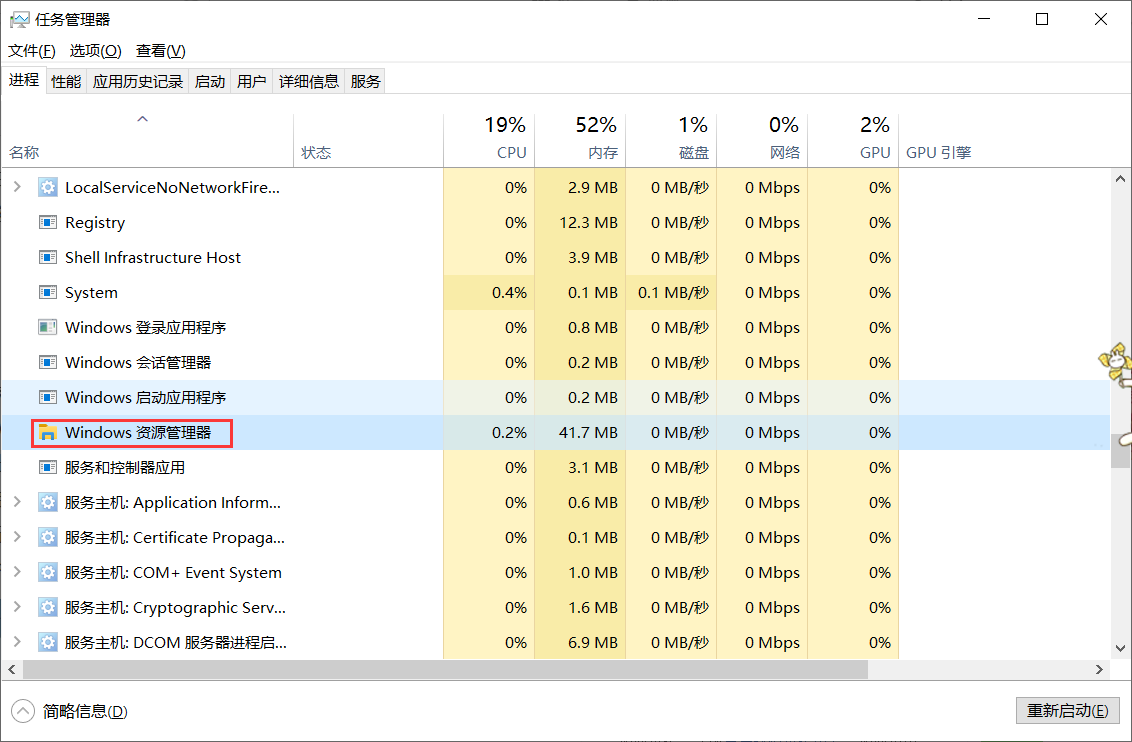Select the 服务和控制器应用 process name
The width and height of the screenshot is (1132, 742).
point(125,468)
